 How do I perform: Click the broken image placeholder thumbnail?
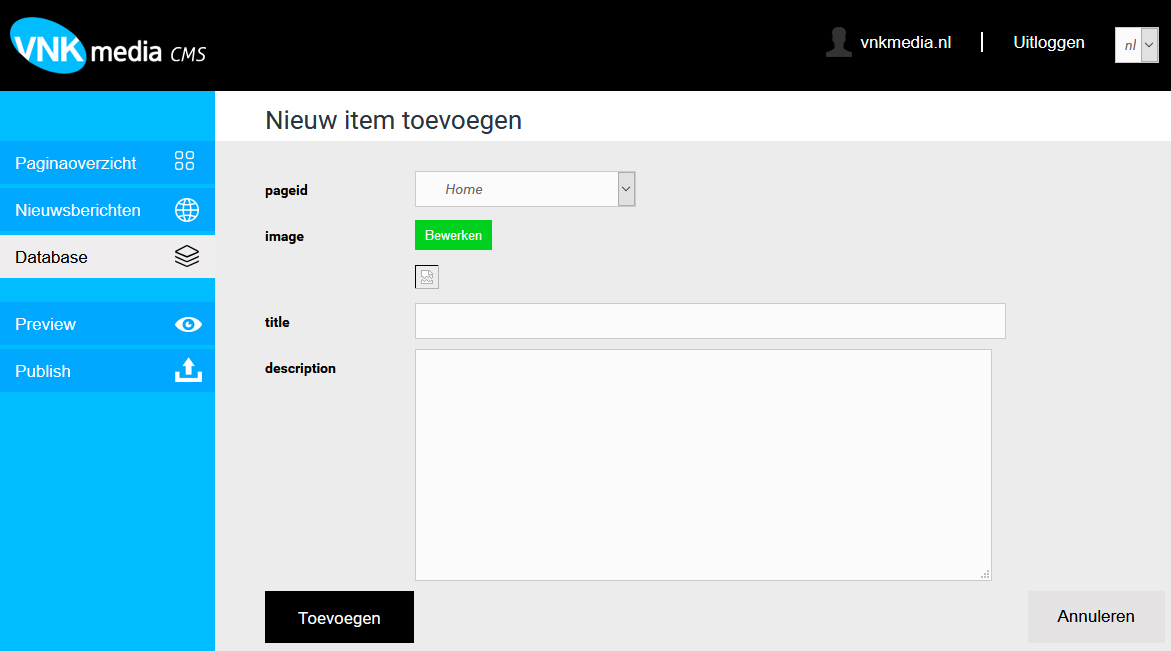(x=427, y=278)
